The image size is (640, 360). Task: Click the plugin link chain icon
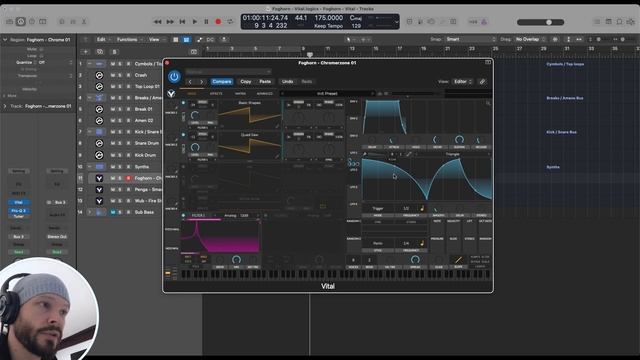click(x=482, y=82)
